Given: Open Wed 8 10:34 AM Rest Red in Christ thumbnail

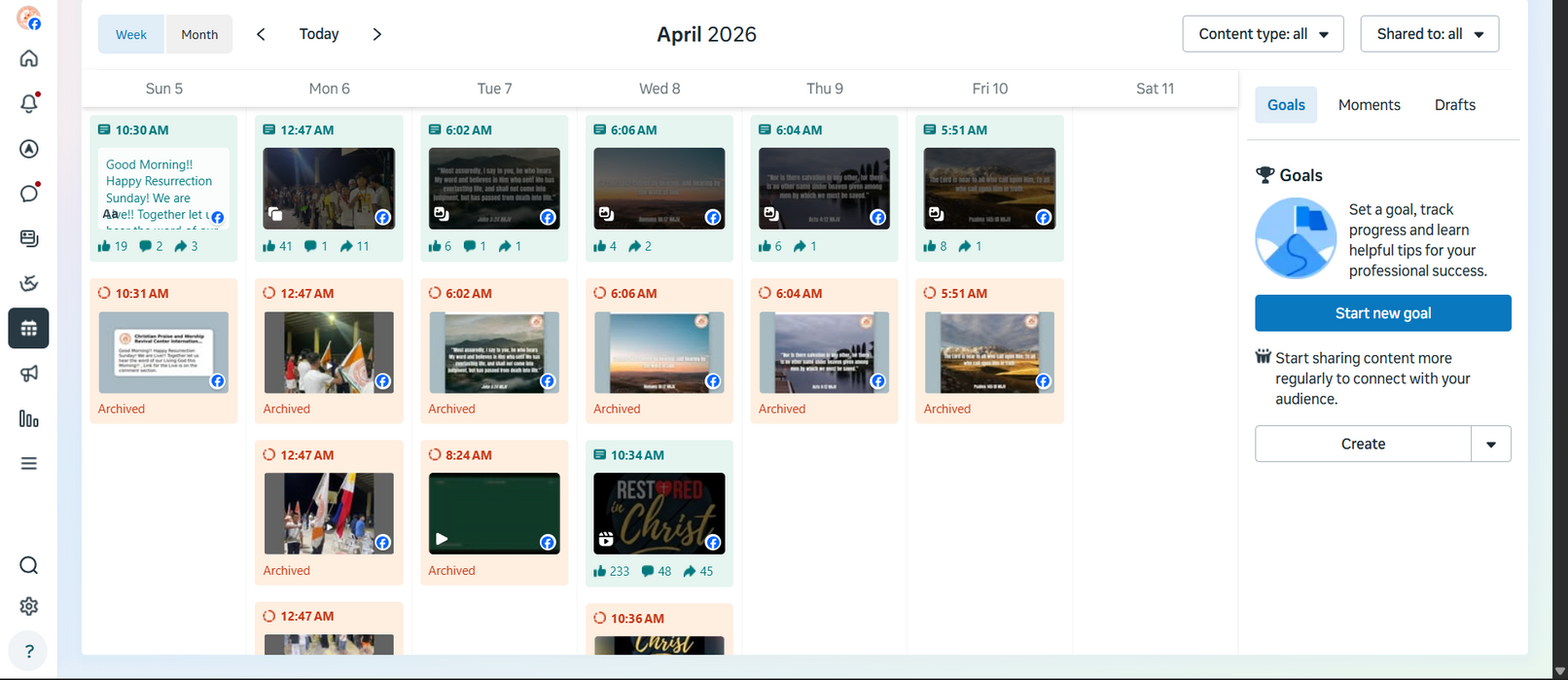Looking at the screenshot, I should [659, 514].
